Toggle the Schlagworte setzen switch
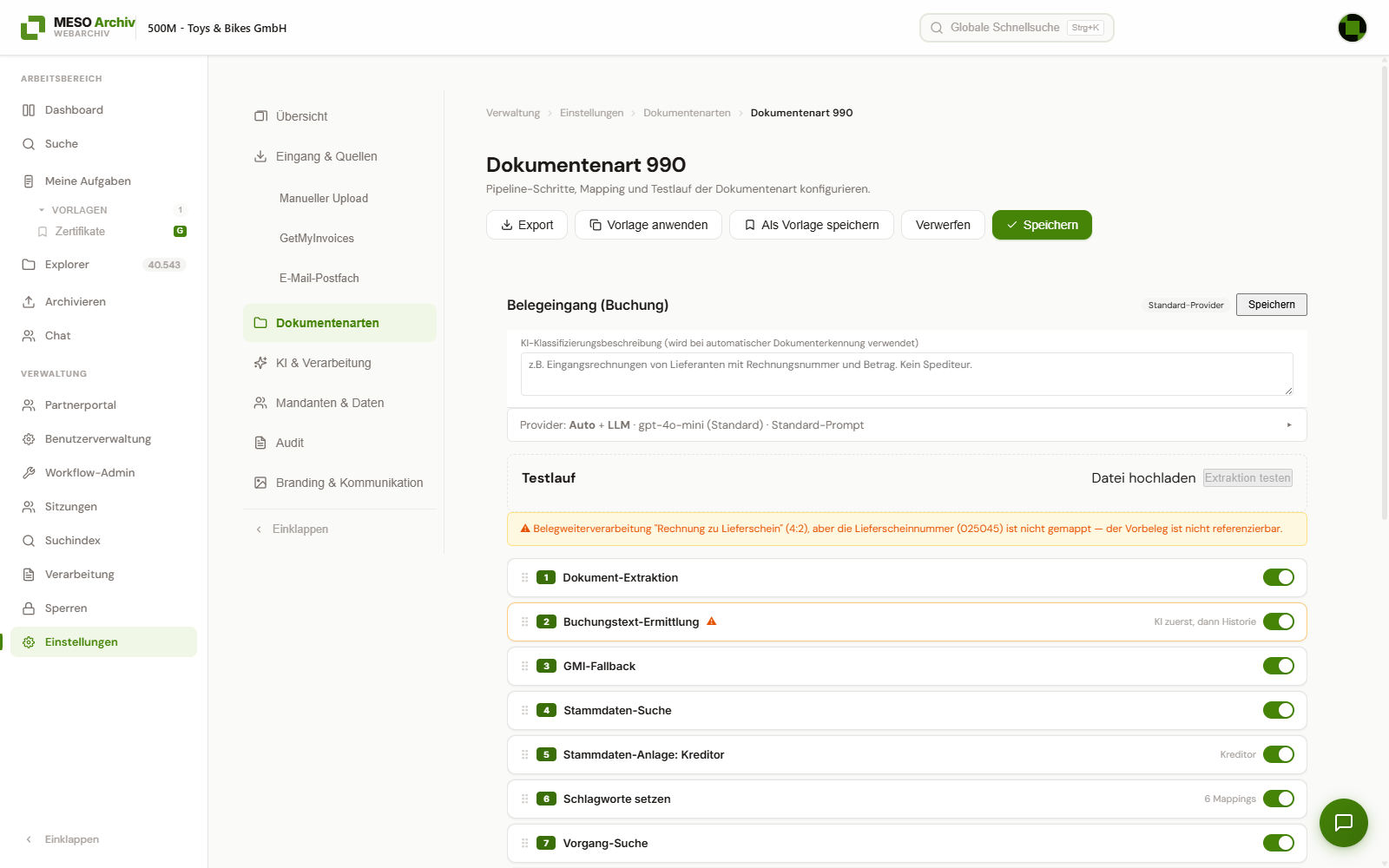 tap(1279, 799)
